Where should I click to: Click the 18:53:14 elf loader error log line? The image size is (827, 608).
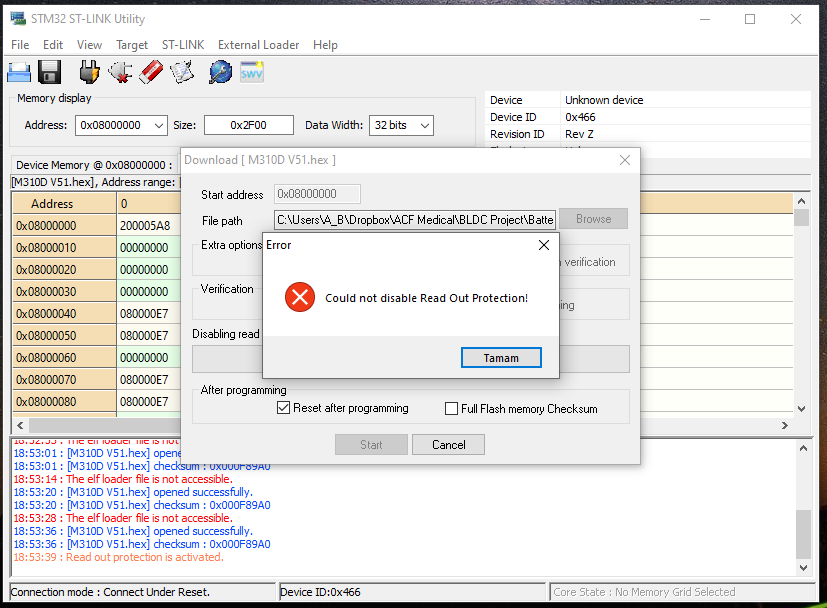[123, 479]
